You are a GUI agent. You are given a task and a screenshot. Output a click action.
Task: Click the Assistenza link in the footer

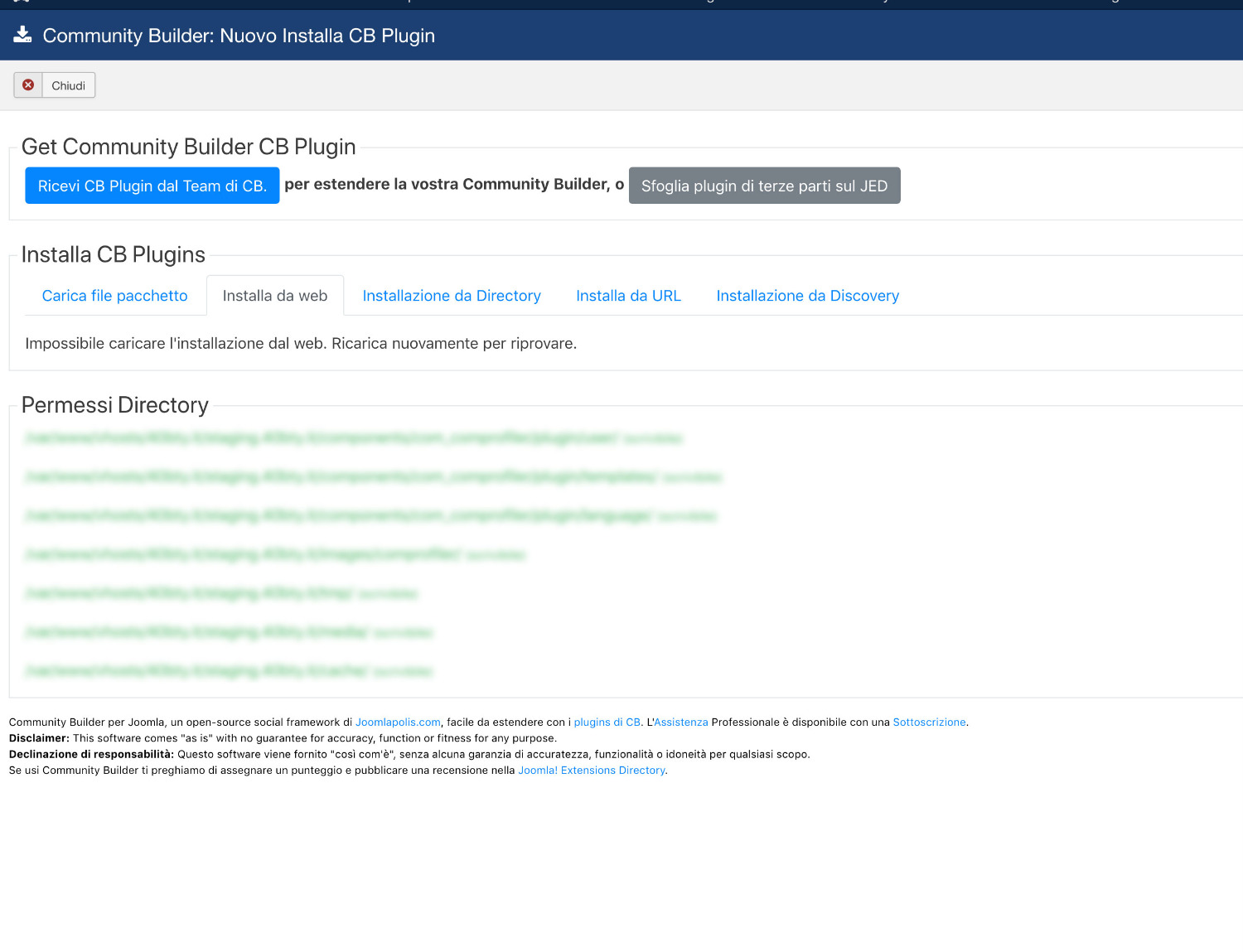[681, 722]
